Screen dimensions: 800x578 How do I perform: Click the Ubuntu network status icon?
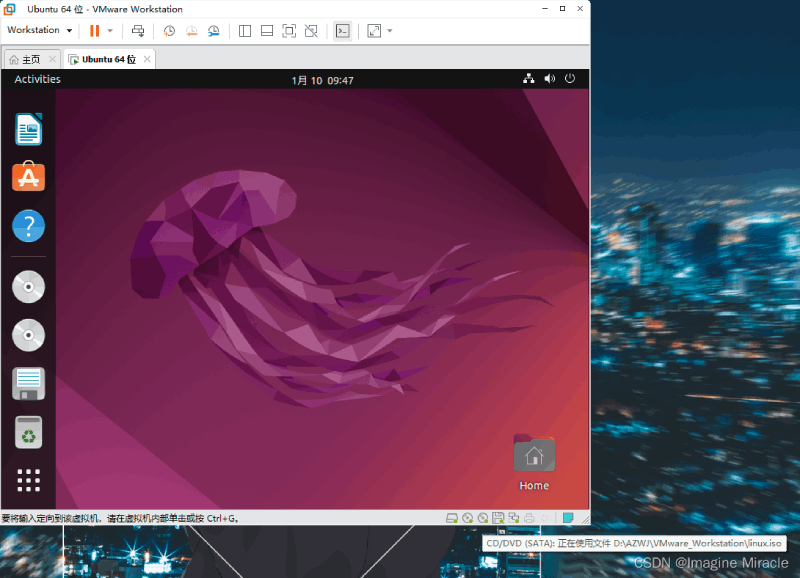(x=529, y=79)
